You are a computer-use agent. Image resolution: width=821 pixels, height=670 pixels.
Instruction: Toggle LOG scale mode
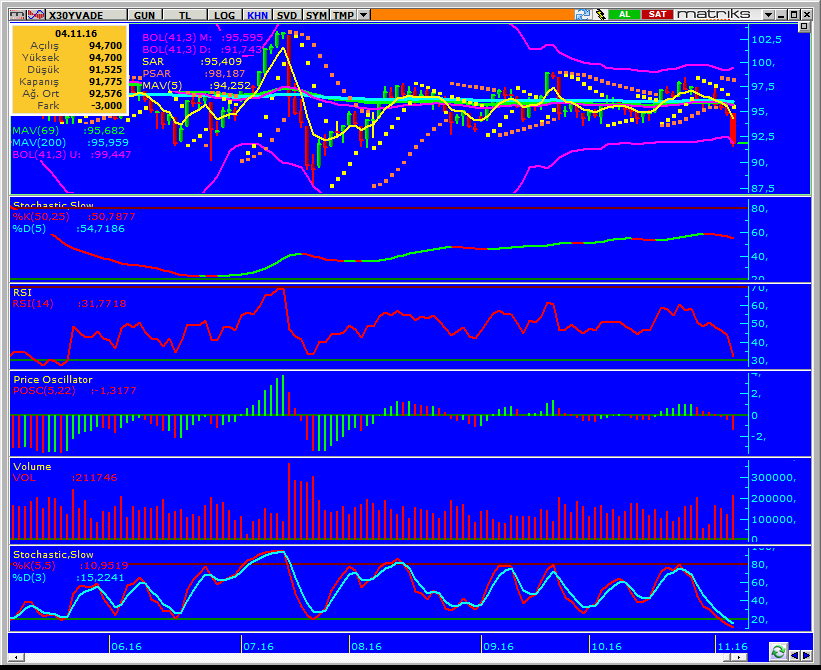224,15
